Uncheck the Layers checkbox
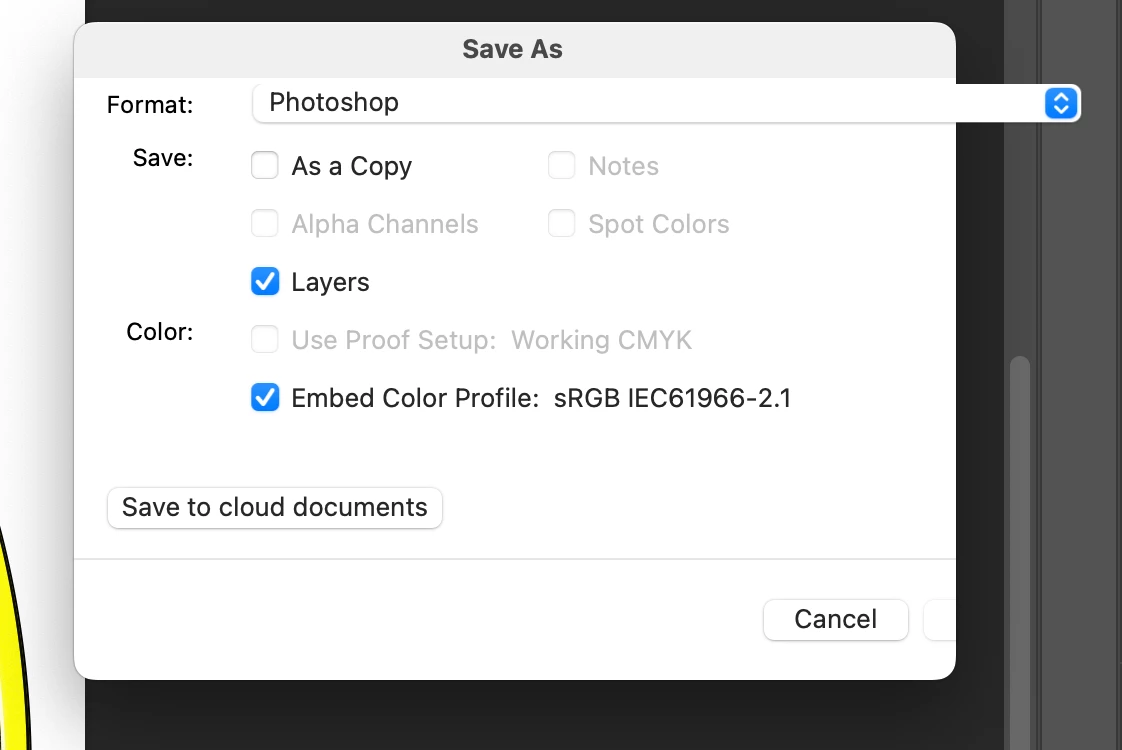This screenshot has width=1122, height=750. [265, 281]
